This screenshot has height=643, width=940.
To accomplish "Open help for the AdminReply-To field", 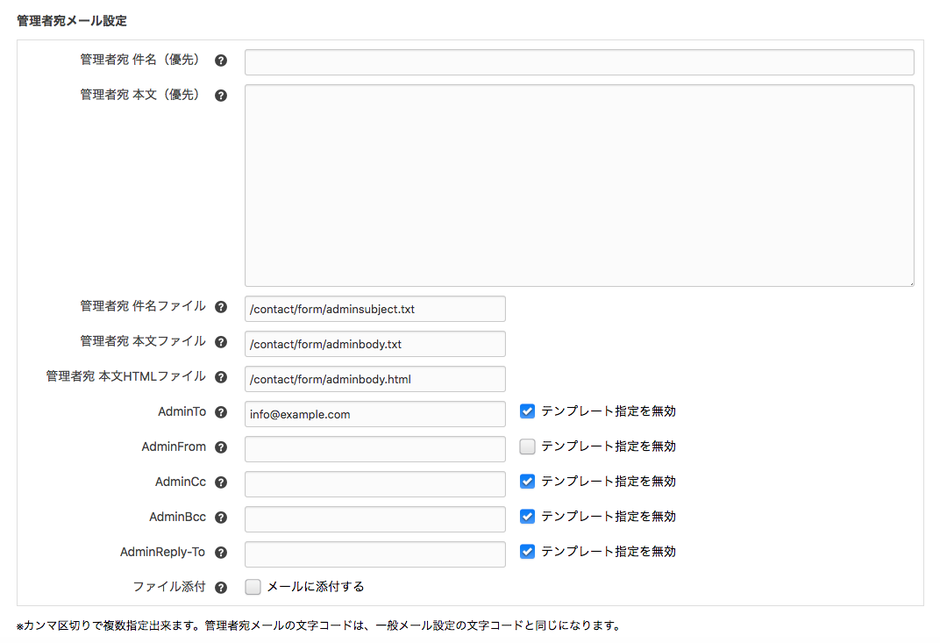I will pos(221,551).
